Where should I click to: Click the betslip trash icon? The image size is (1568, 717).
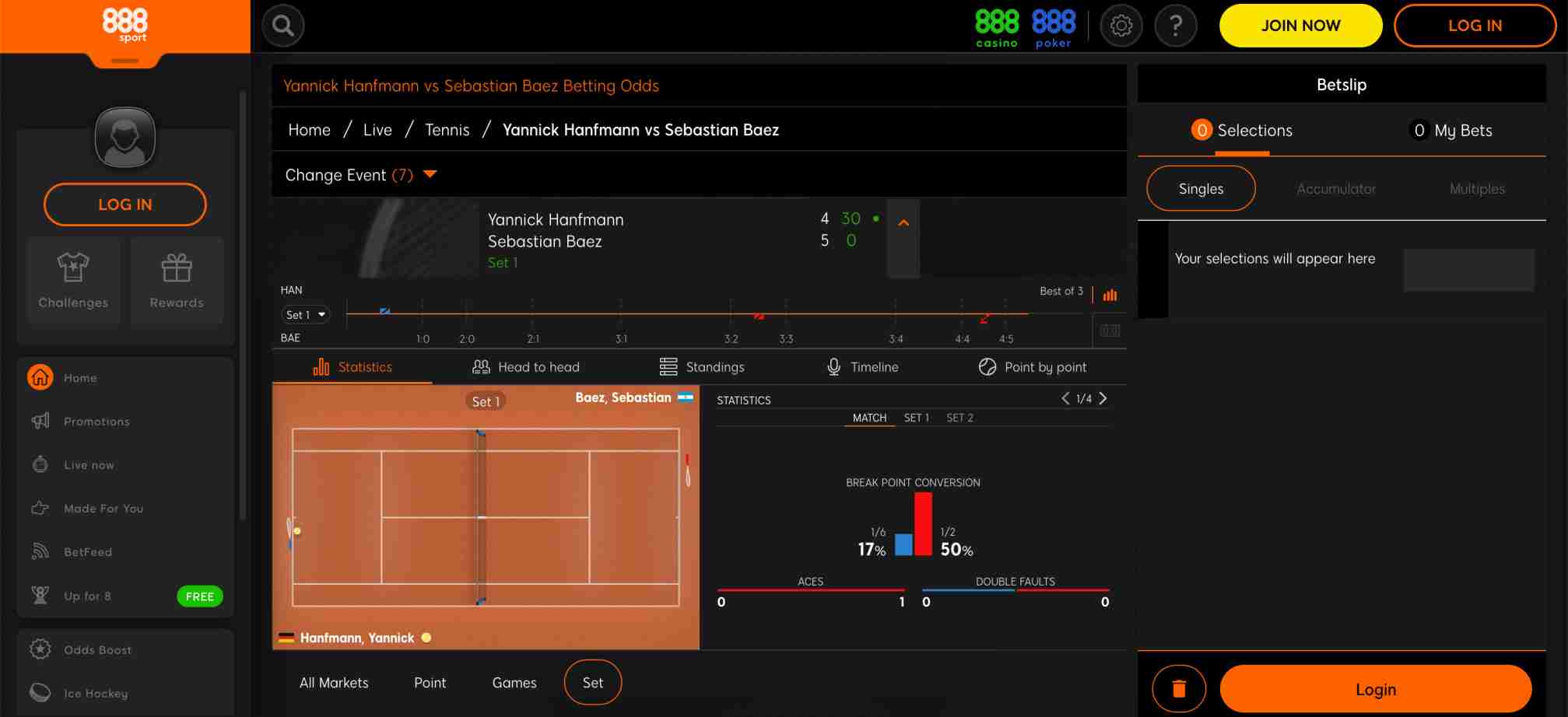point(1179,689)
